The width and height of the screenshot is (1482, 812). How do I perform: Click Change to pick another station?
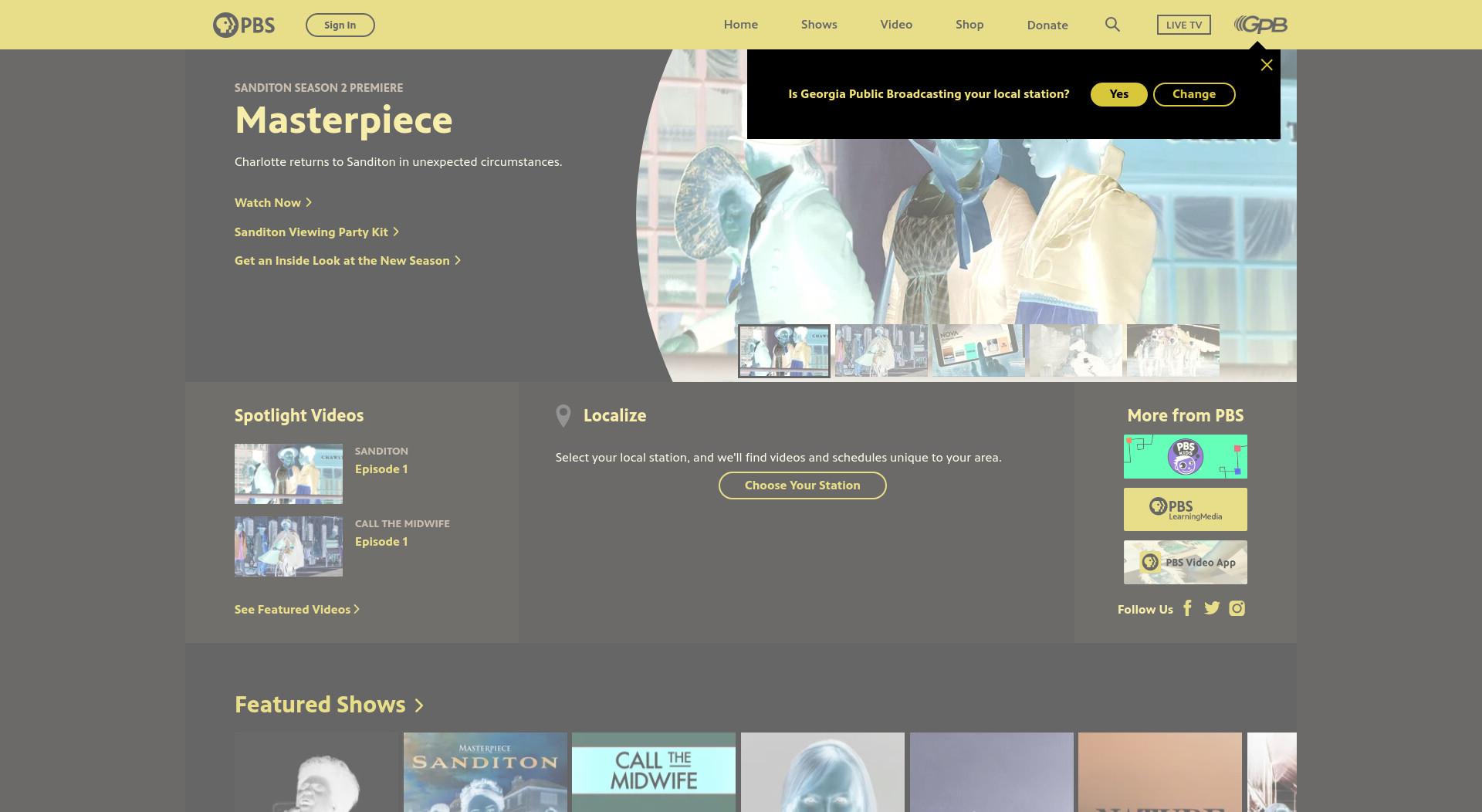[x=1194, y=94]
